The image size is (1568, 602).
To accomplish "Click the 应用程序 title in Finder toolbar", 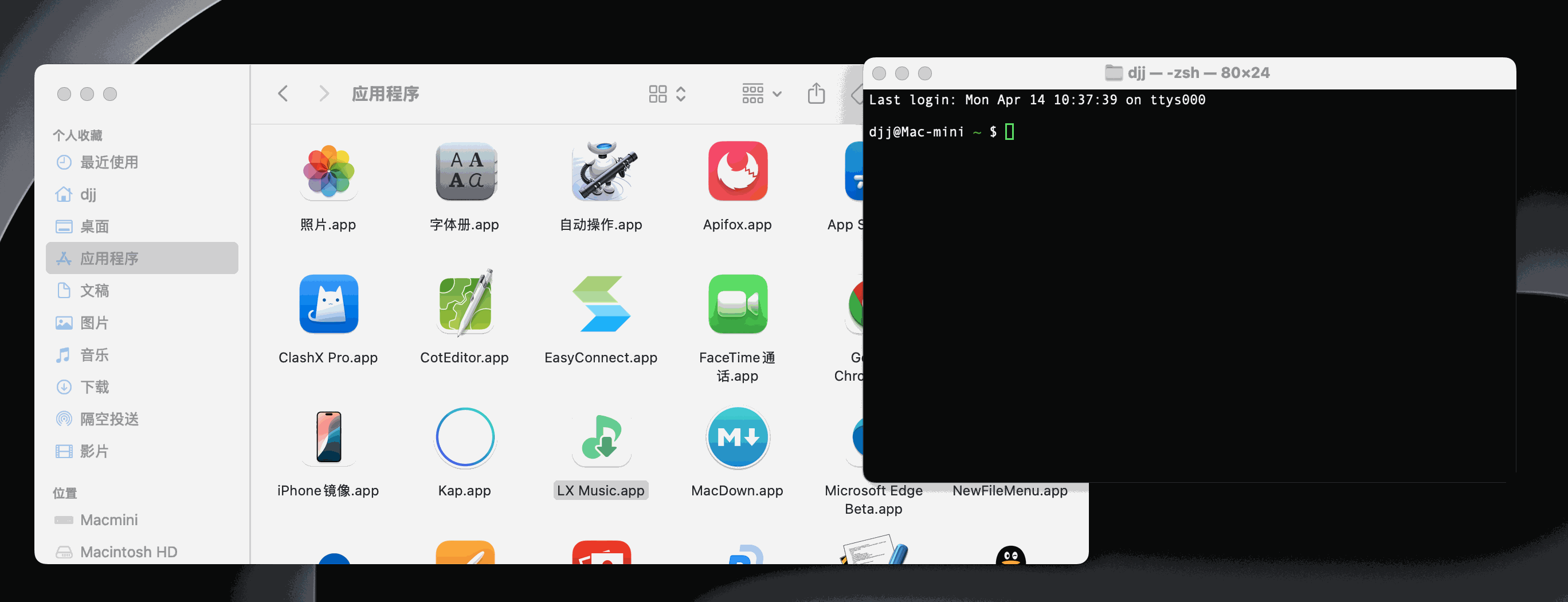I will (x=386, y=93).
